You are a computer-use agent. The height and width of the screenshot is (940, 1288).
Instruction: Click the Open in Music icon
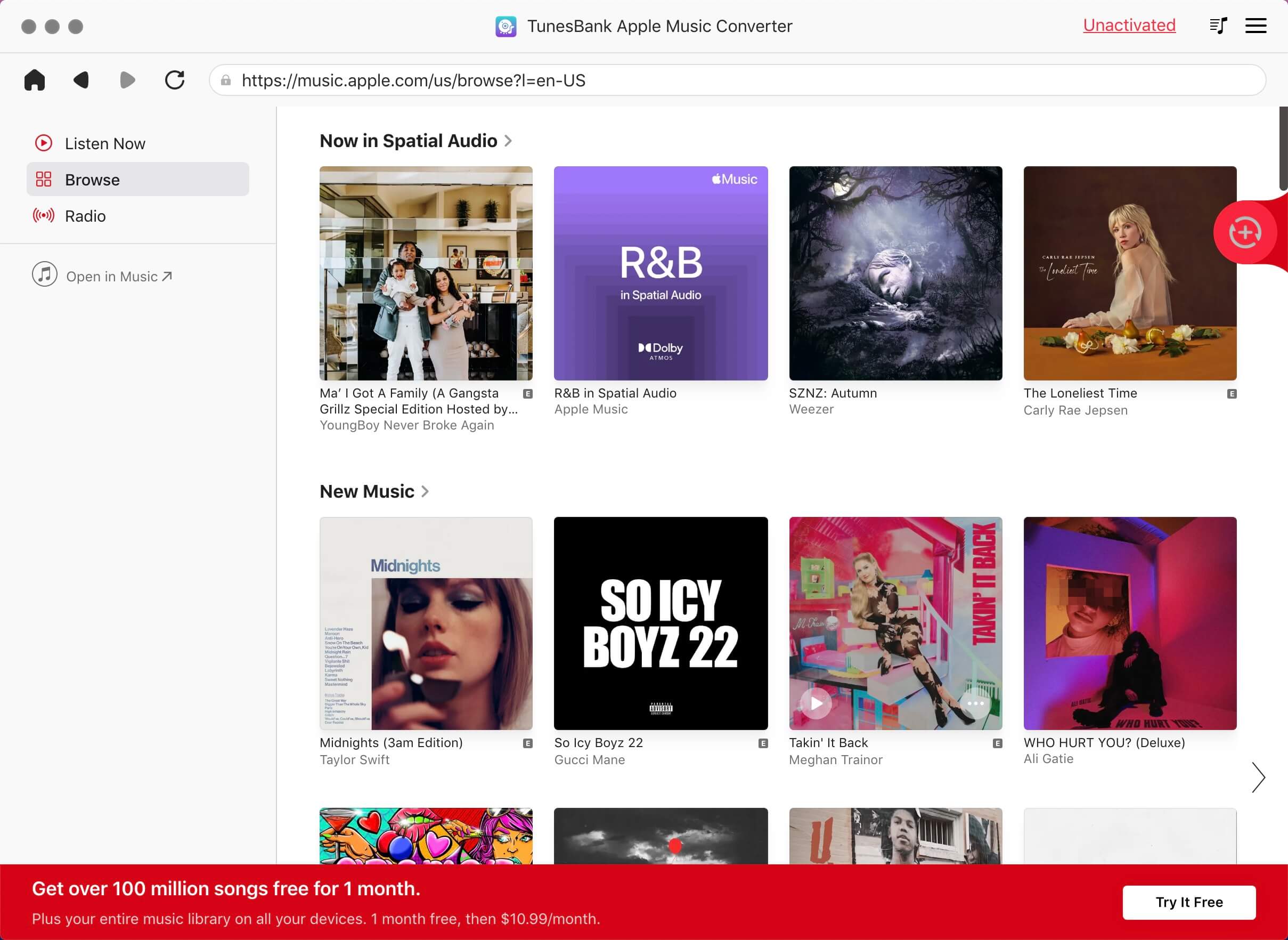coord(43,277)
